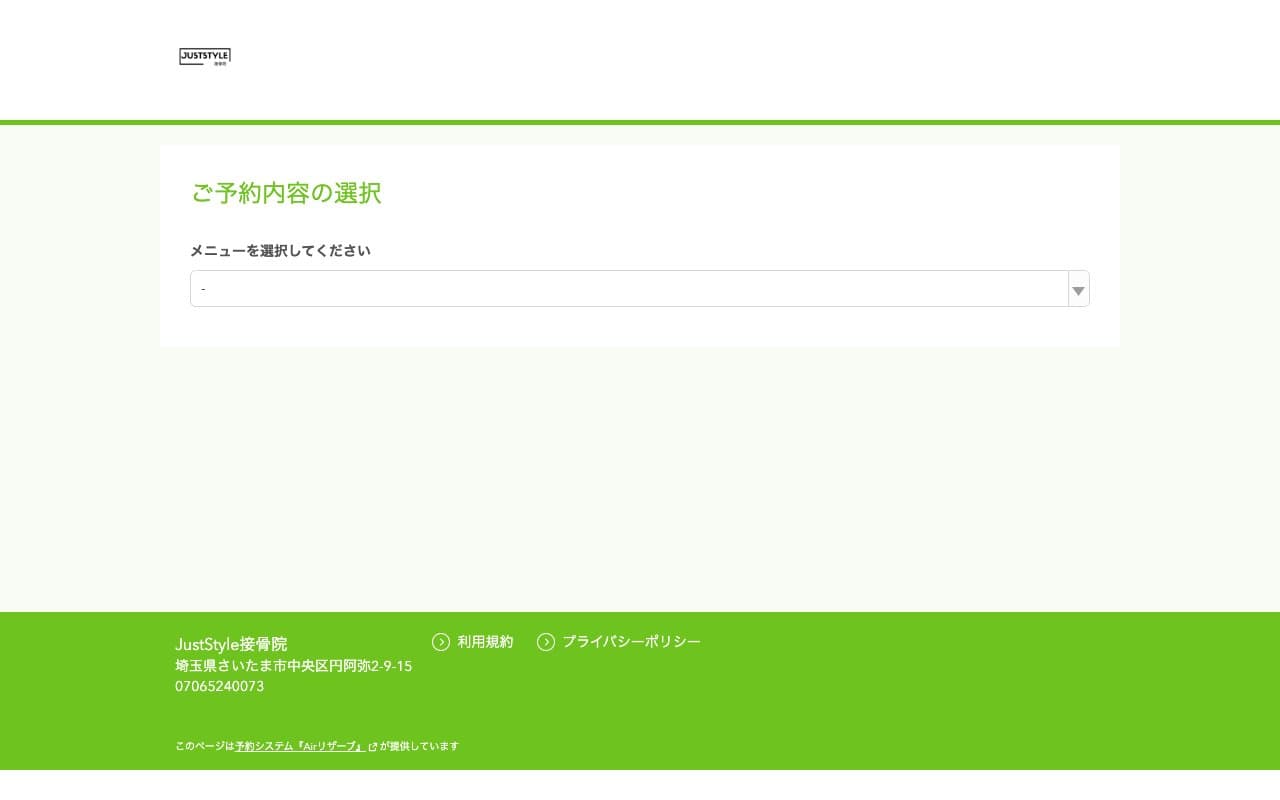Click the phone number 07065240073
The image size is (1280, 800).
pos(219,686)
